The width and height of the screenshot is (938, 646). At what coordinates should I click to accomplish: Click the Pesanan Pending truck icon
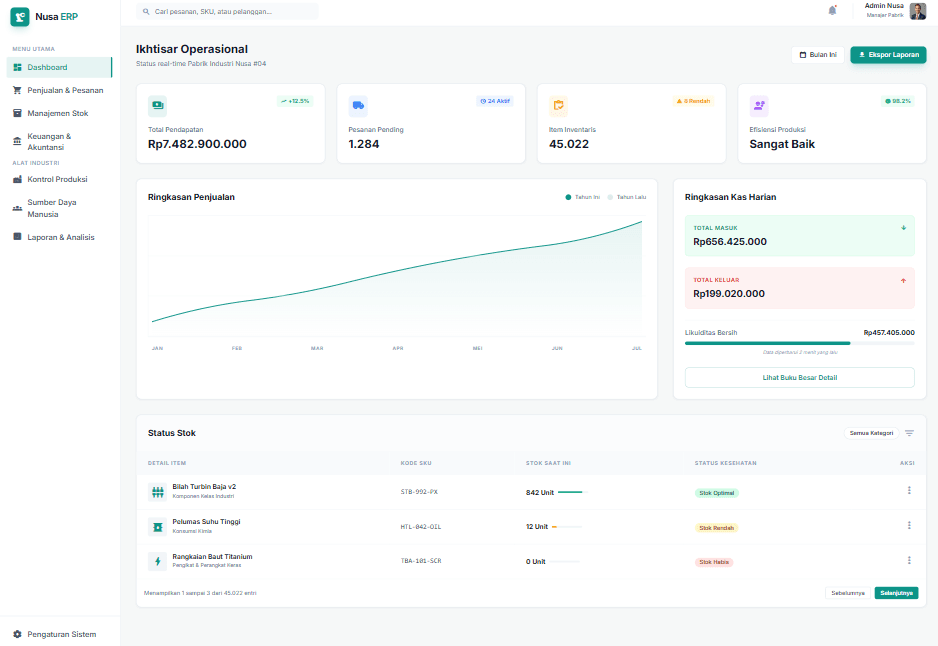point(357,103)
